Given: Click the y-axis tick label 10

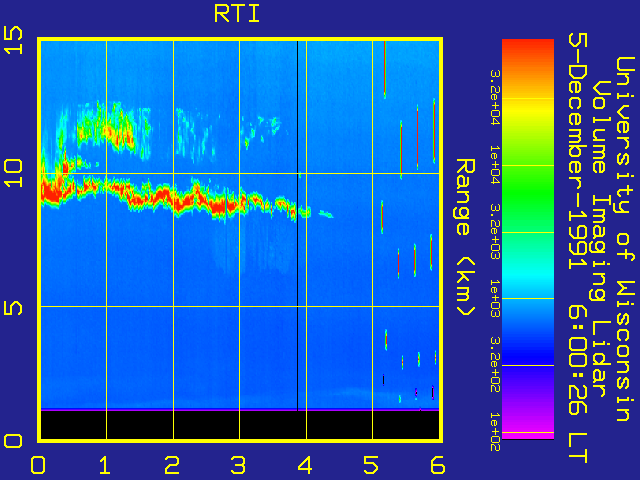Looking at the screenshot, I should coord(13,173).
